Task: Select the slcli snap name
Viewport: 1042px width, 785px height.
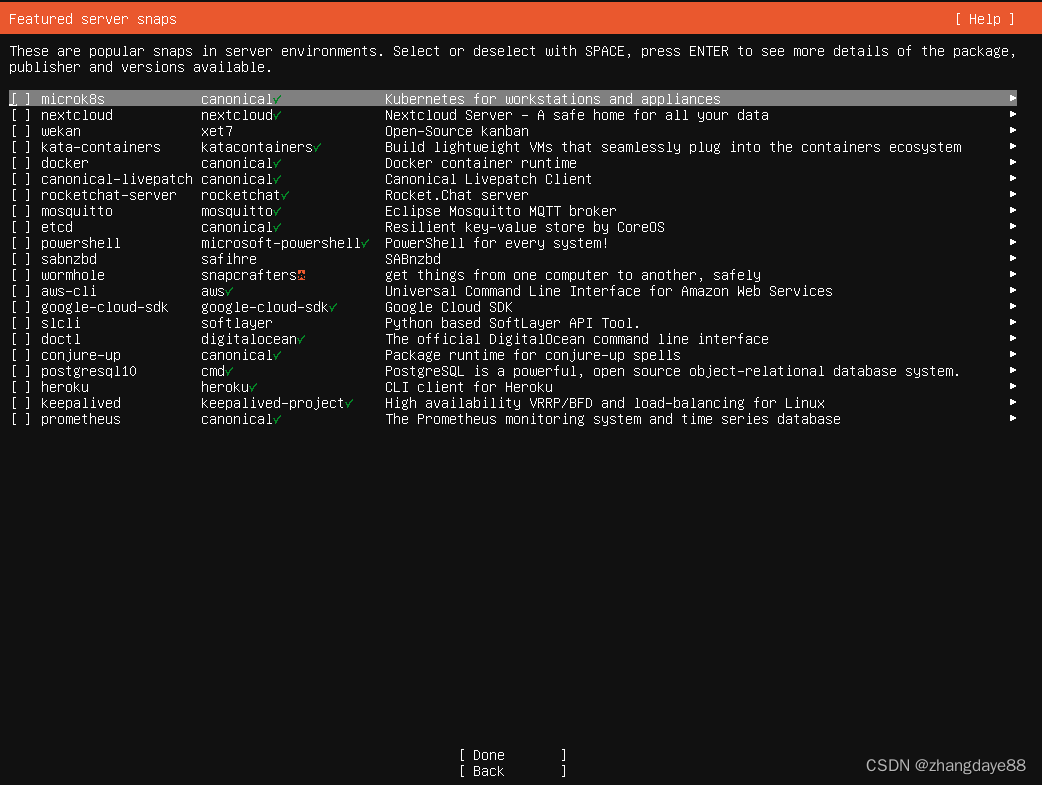Action: click(x=60, y=323)
